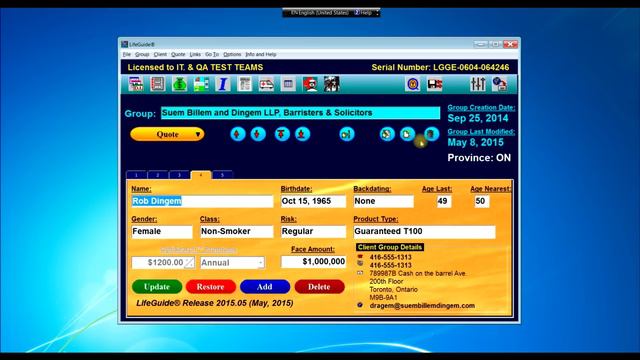Click the first toolbar icon with tables

coord(136,84)
